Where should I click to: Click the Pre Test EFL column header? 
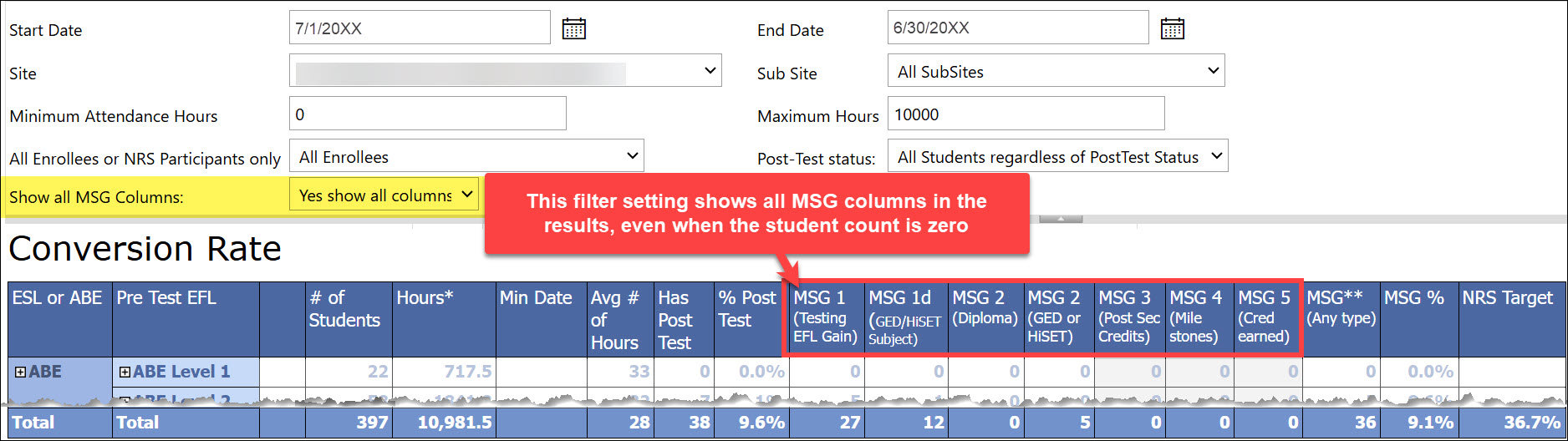[166, 298]
